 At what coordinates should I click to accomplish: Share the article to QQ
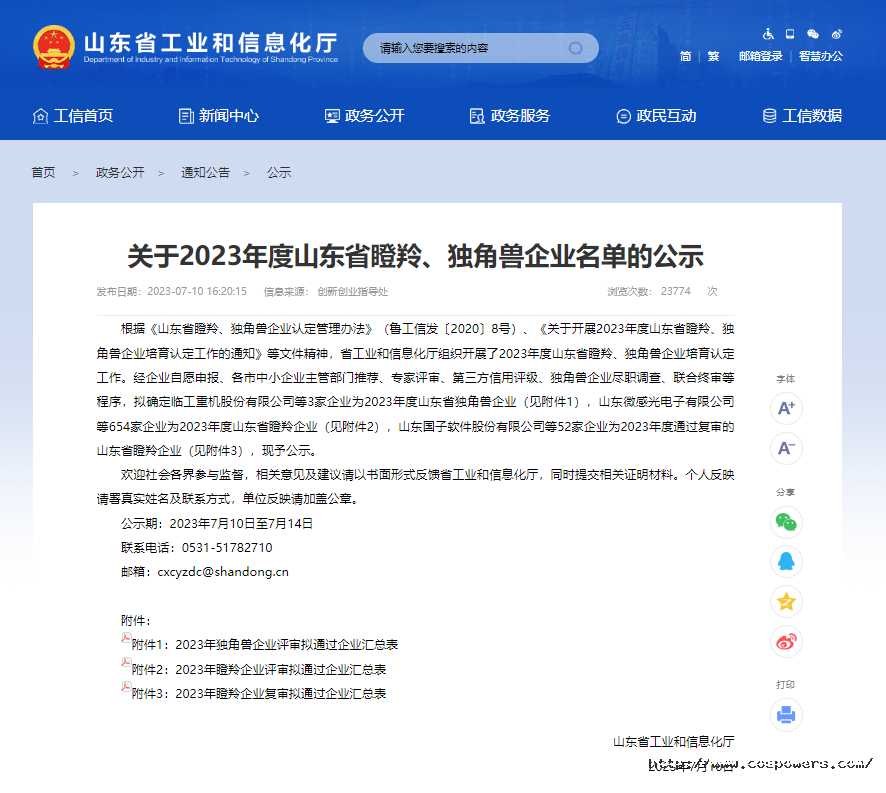(x=787, y=562)
